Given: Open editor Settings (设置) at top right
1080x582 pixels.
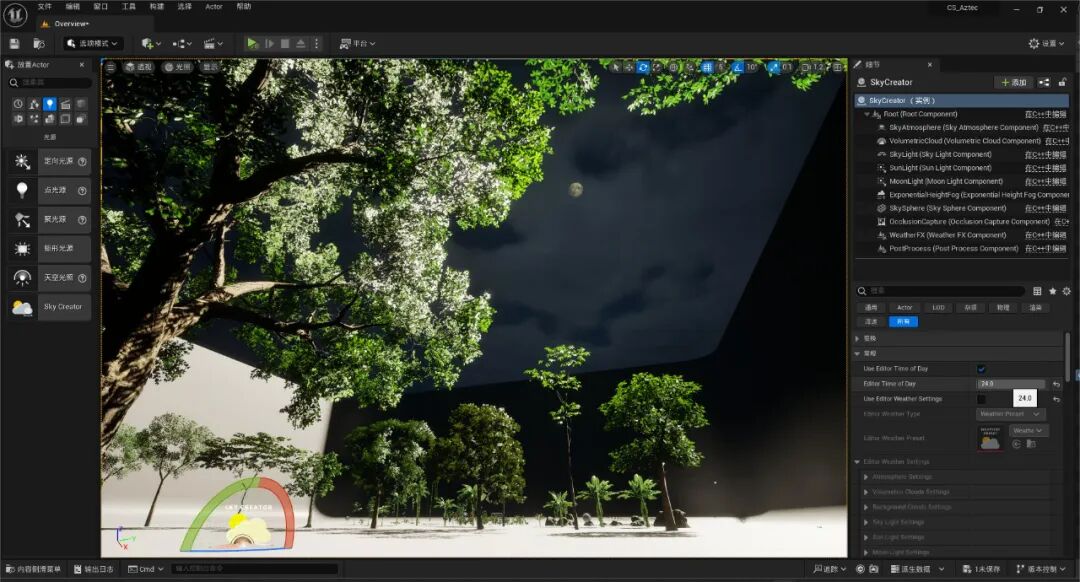Looking at the screenshot, I should [1046, 43].
